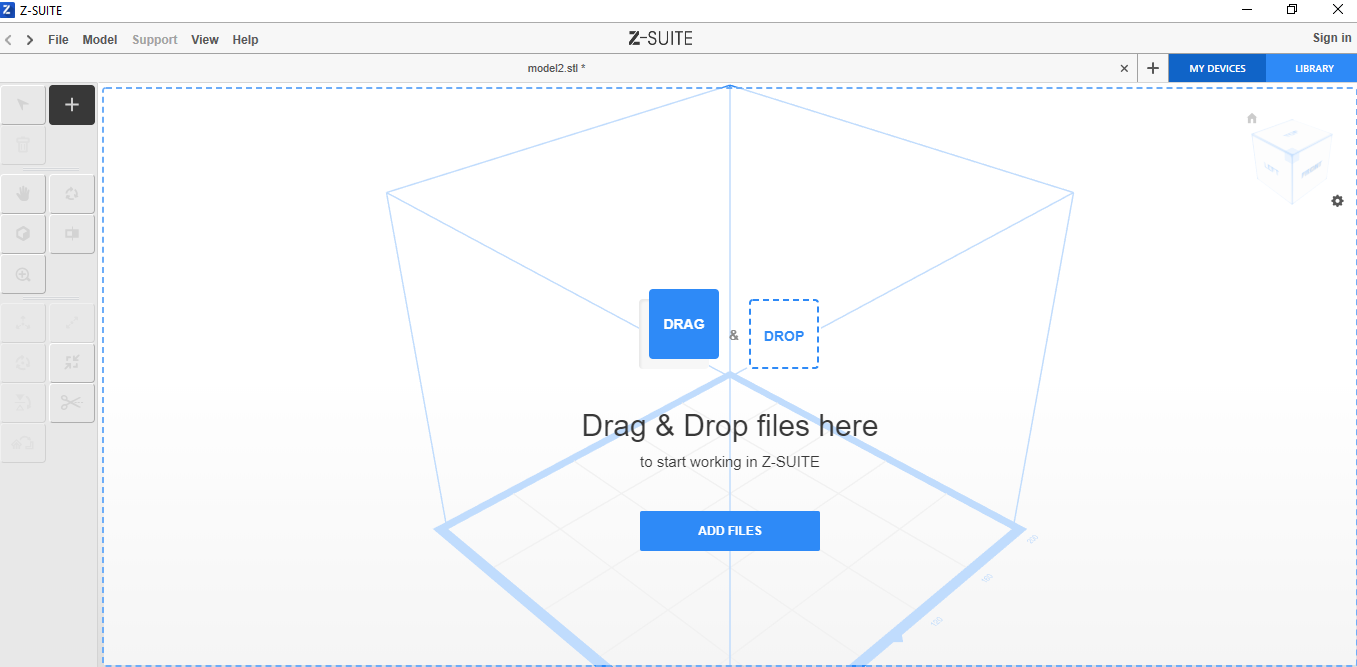
Task: Open the View menu
Action: coord(205,40)
